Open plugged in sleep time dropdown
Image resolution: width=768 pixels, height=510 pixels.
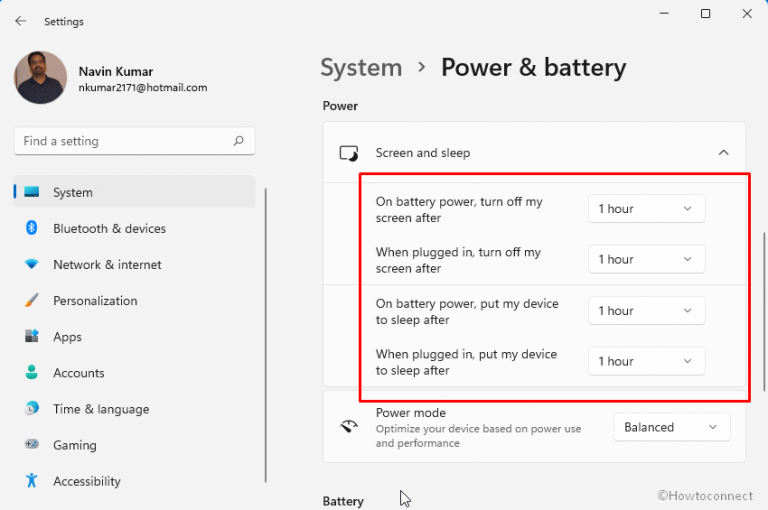(647, 361)
